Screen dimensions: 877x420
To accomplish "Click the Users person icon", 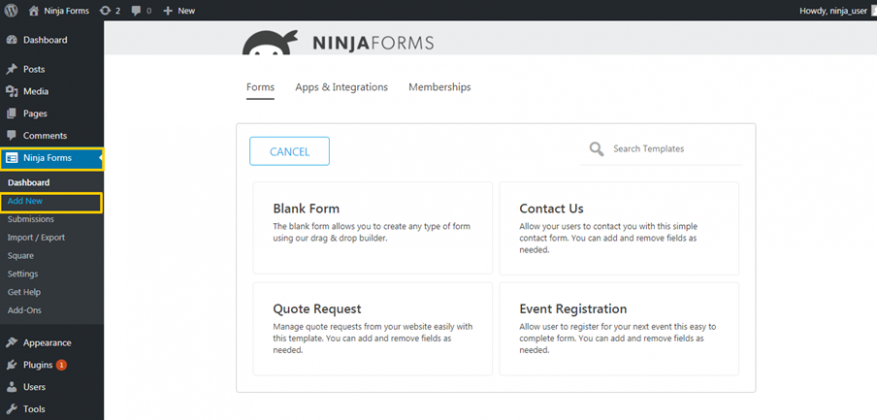I will tap(12, 387).
